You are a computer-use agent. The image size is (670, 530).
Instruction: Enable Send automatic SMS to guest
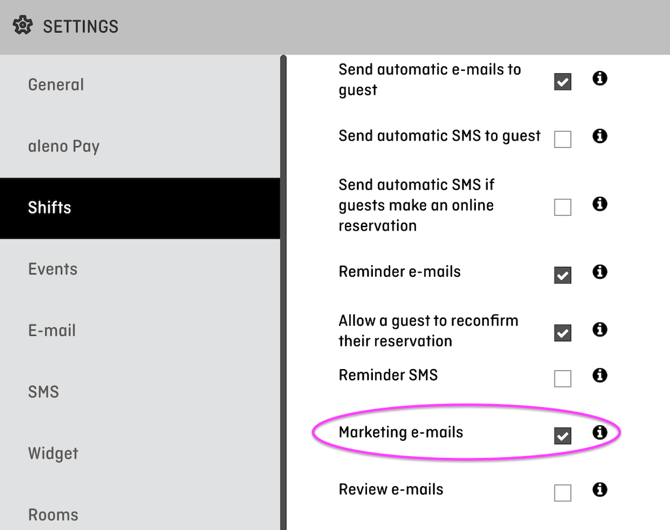(x=562, y=139)
